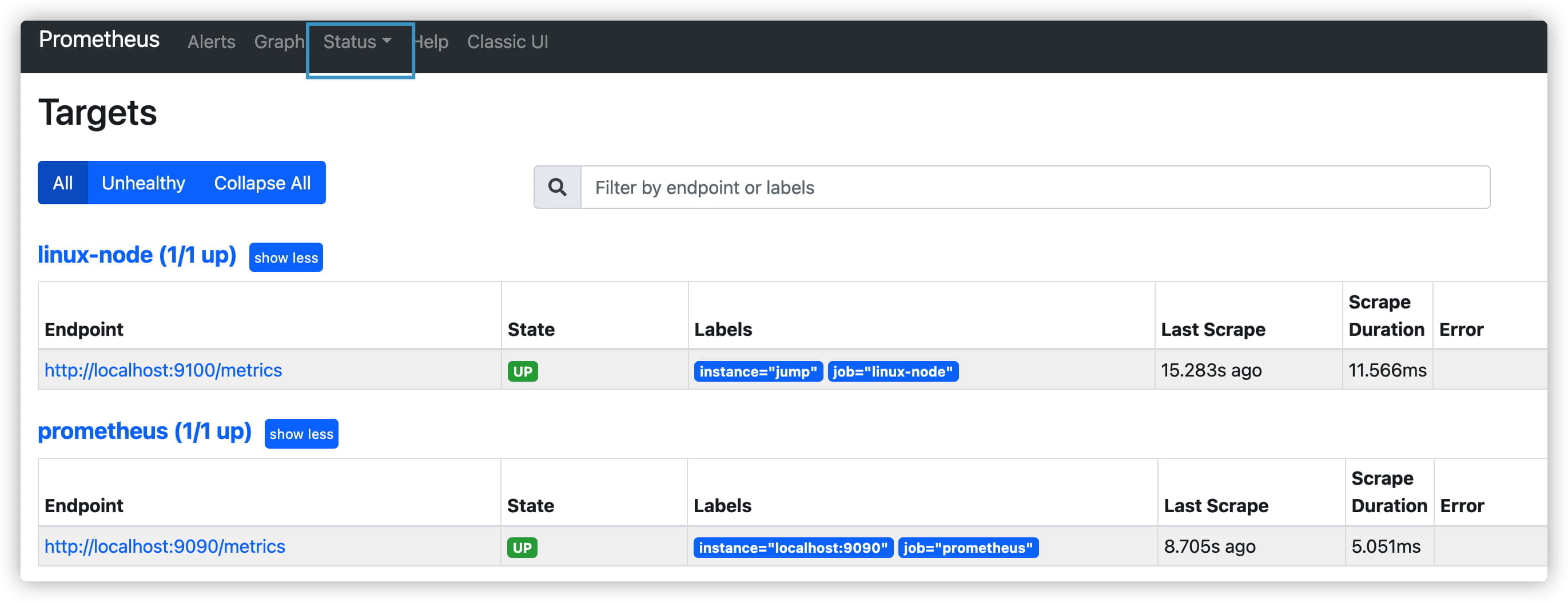Collapse linux-node with show less button
This screenshot has height=602, width=1568.
tap(286, 257)
